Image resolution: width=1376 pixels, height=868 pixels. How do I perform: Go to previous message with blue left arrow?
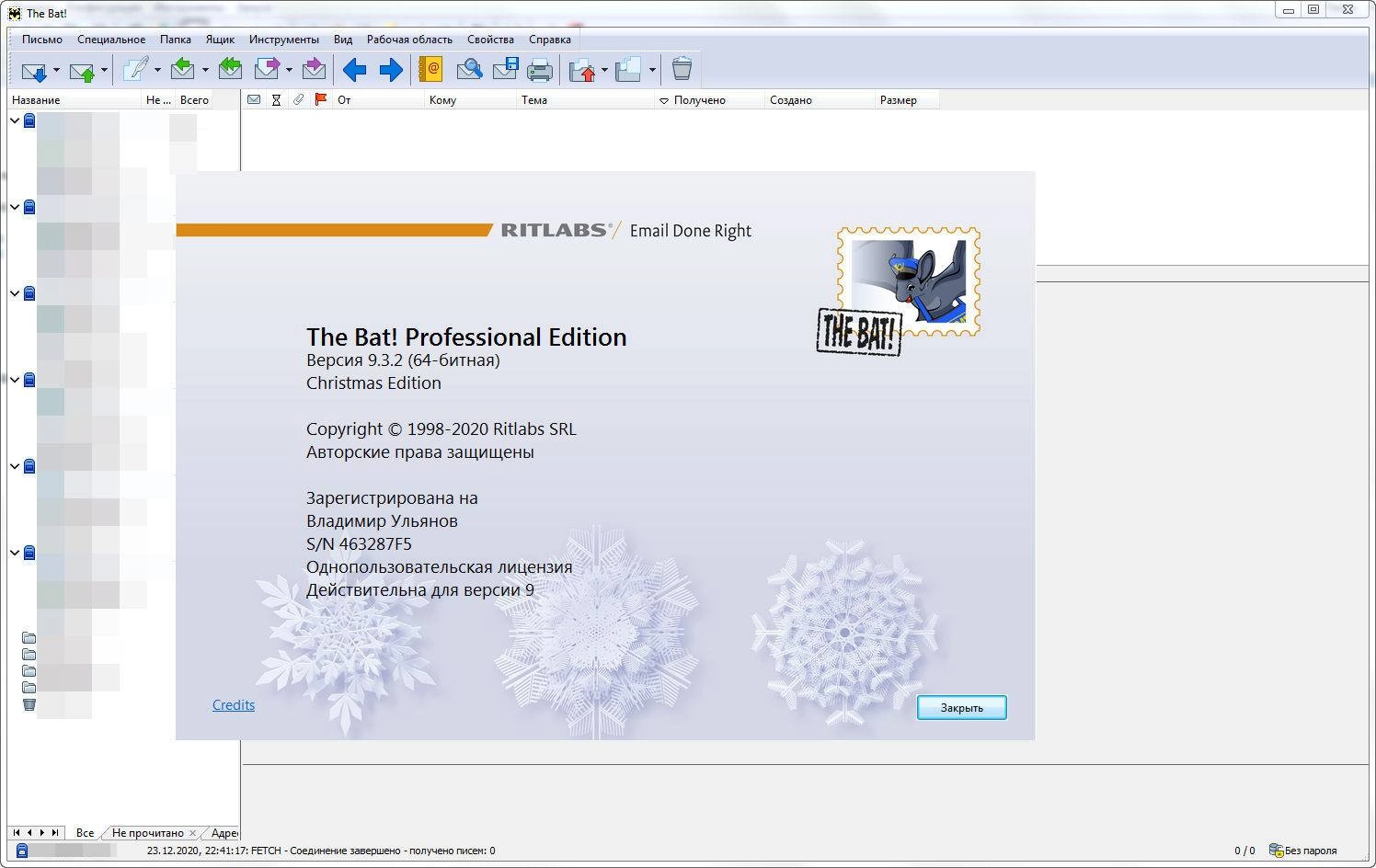click(354, 70)
